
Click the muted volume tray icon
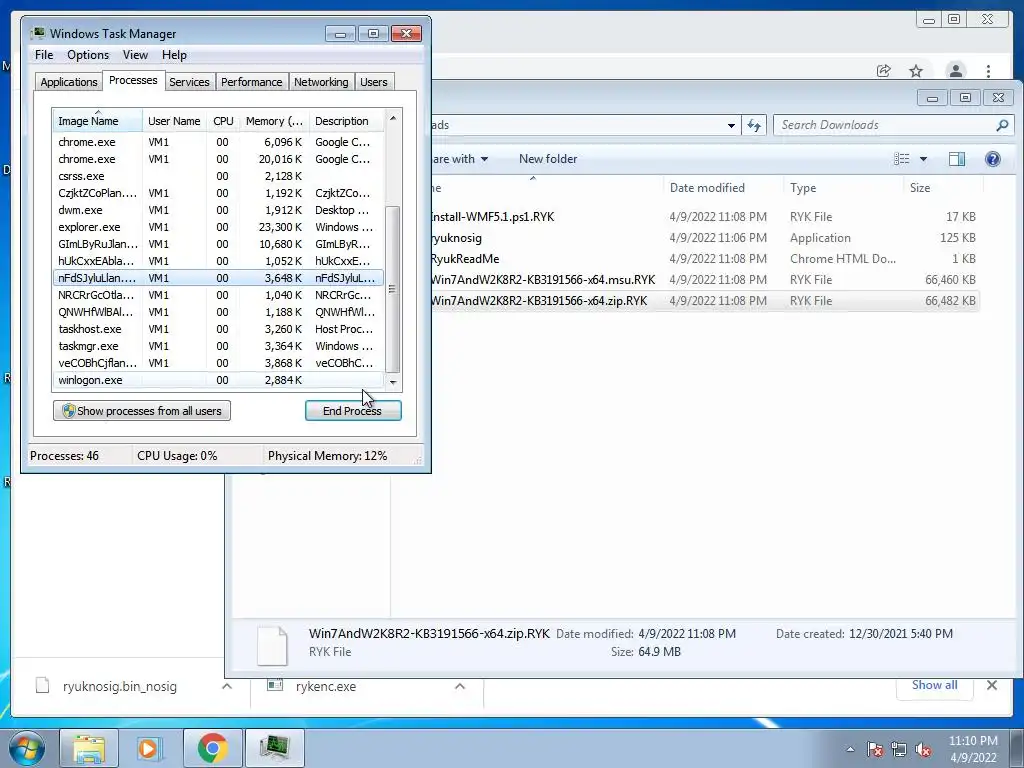[923, 750]
